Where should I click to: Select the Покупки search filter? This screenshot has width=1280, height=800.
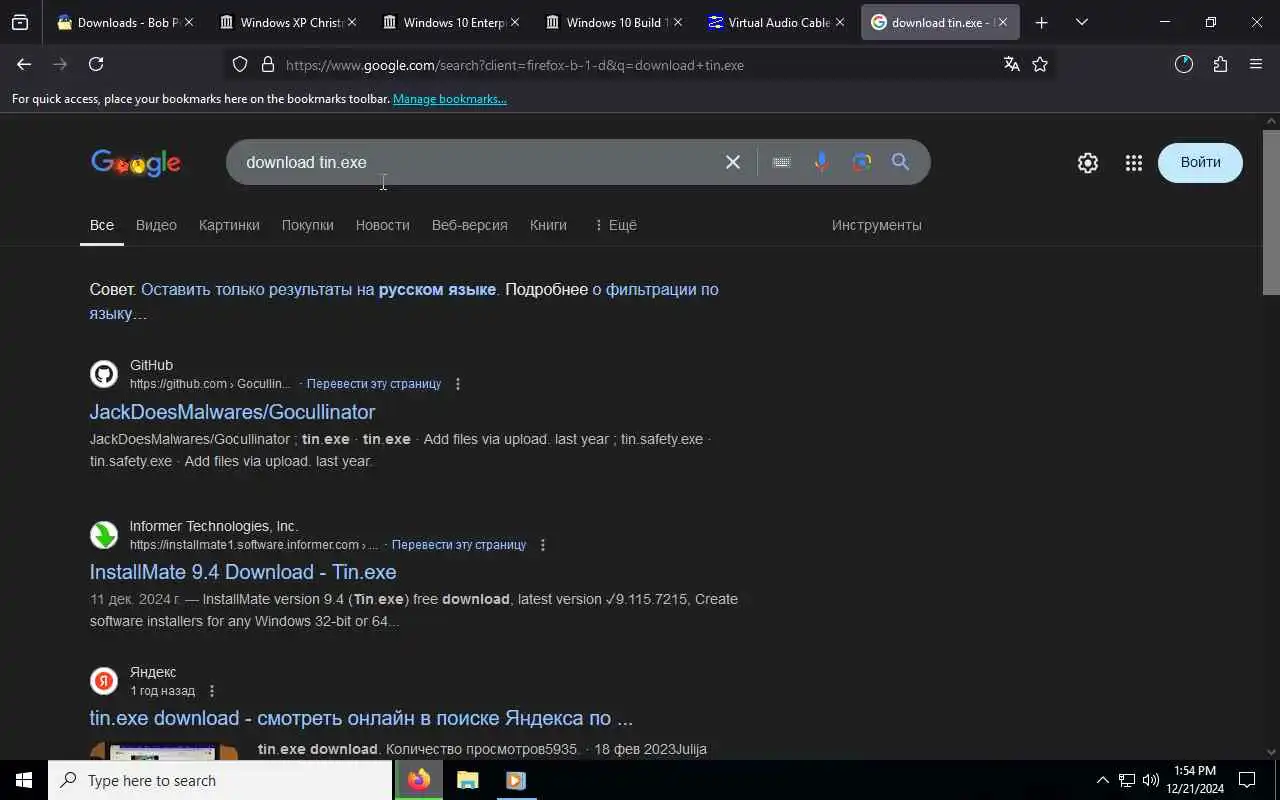click(308, 225)
